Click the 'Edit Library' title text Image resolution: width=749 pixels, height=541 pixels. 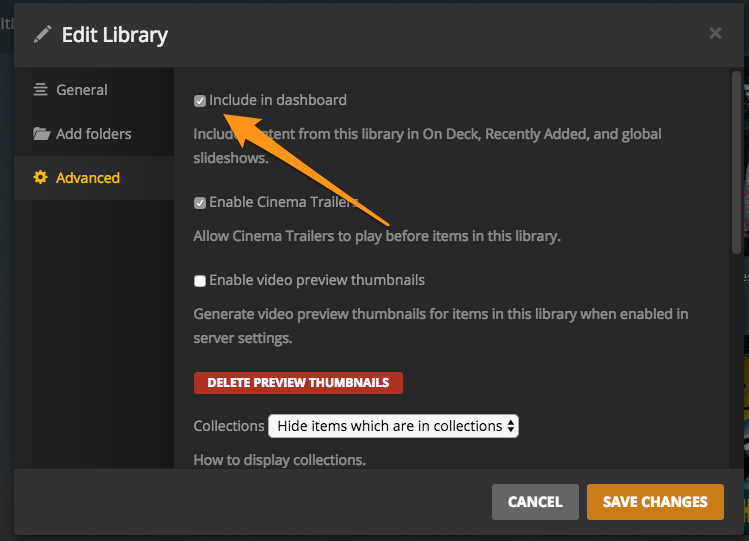pyautogui.click(x=115, y=35)
